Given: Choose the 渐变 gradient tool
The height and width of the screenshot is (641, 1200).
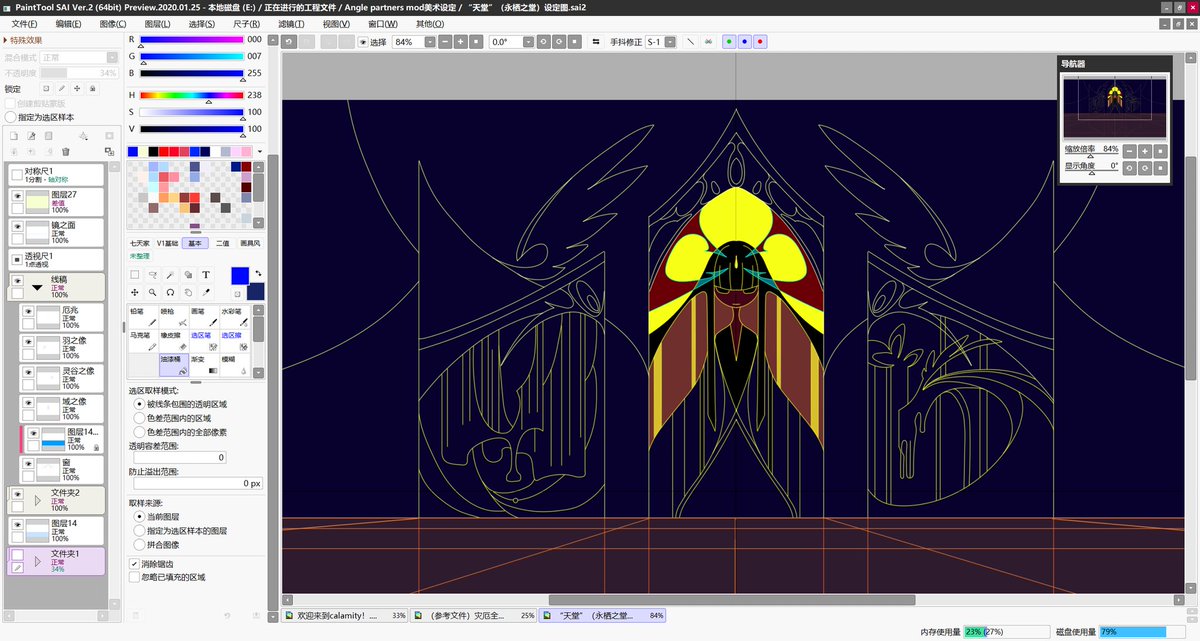Looking at the screenshot, I should [202, 367].
